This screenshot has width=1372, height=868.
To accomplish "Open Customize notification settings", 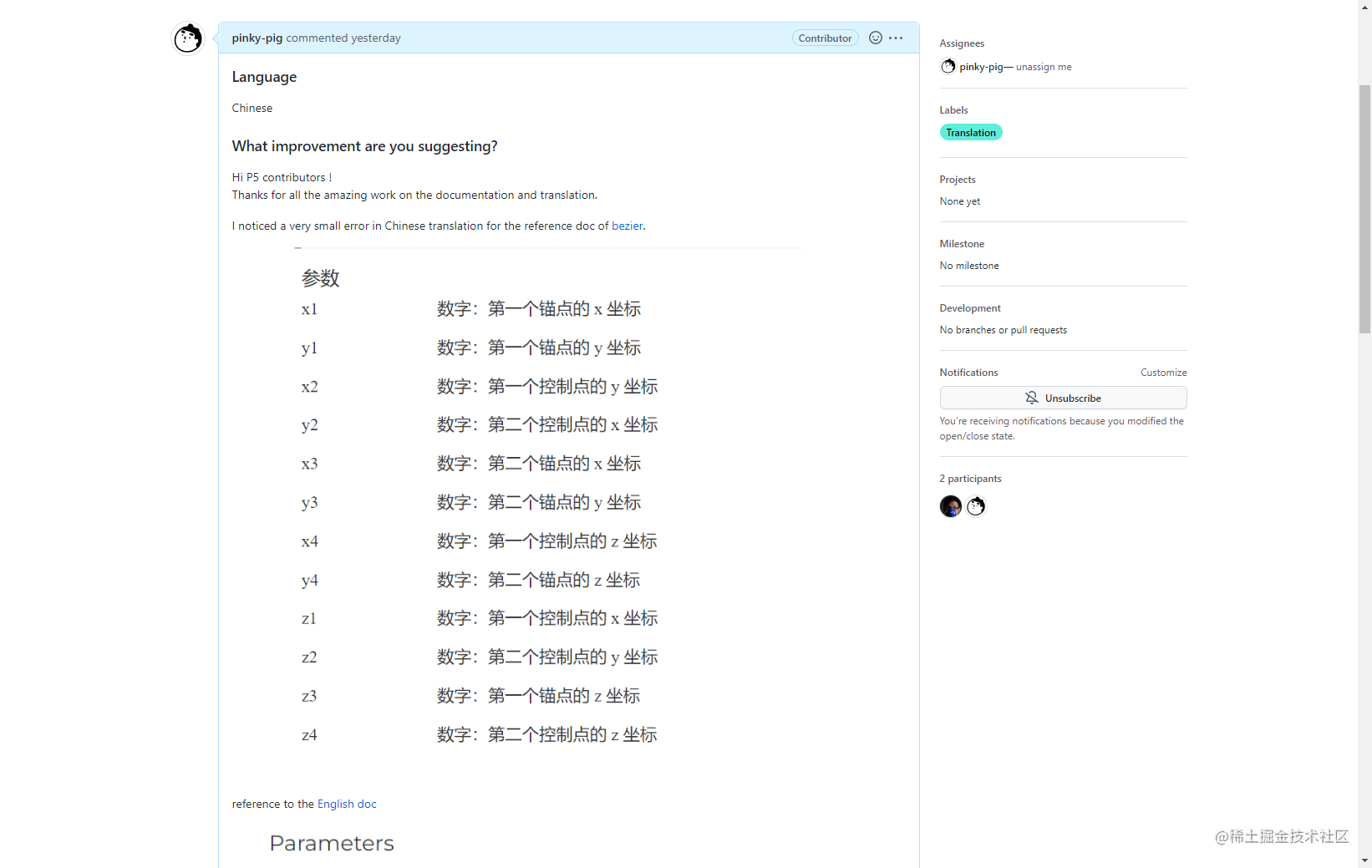I will click(1164, 373).
